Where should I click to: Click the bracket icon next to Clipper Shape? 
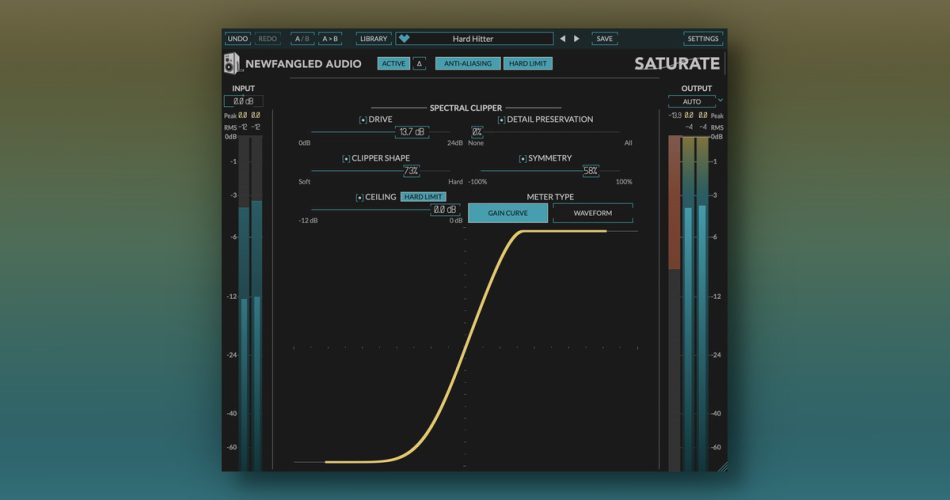coord(346,159)
